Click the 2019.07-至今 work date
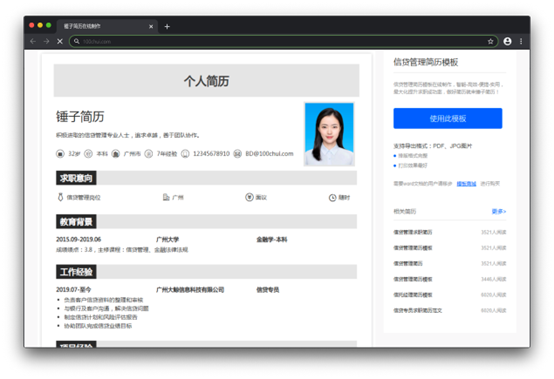Image resolution: width=554 pixels, height=379 pixels. pos(73,290)
